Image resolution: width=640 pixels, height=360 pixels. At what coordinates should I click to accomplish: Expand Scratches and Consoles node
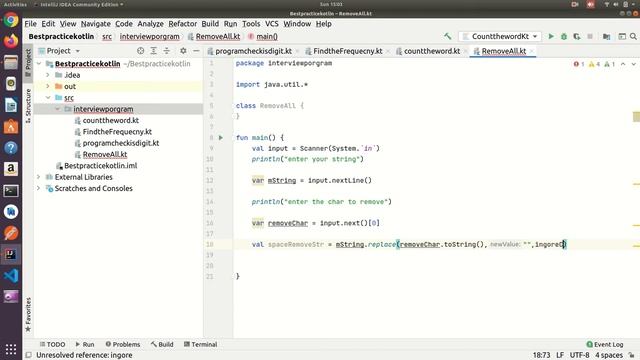coord(39,189)
